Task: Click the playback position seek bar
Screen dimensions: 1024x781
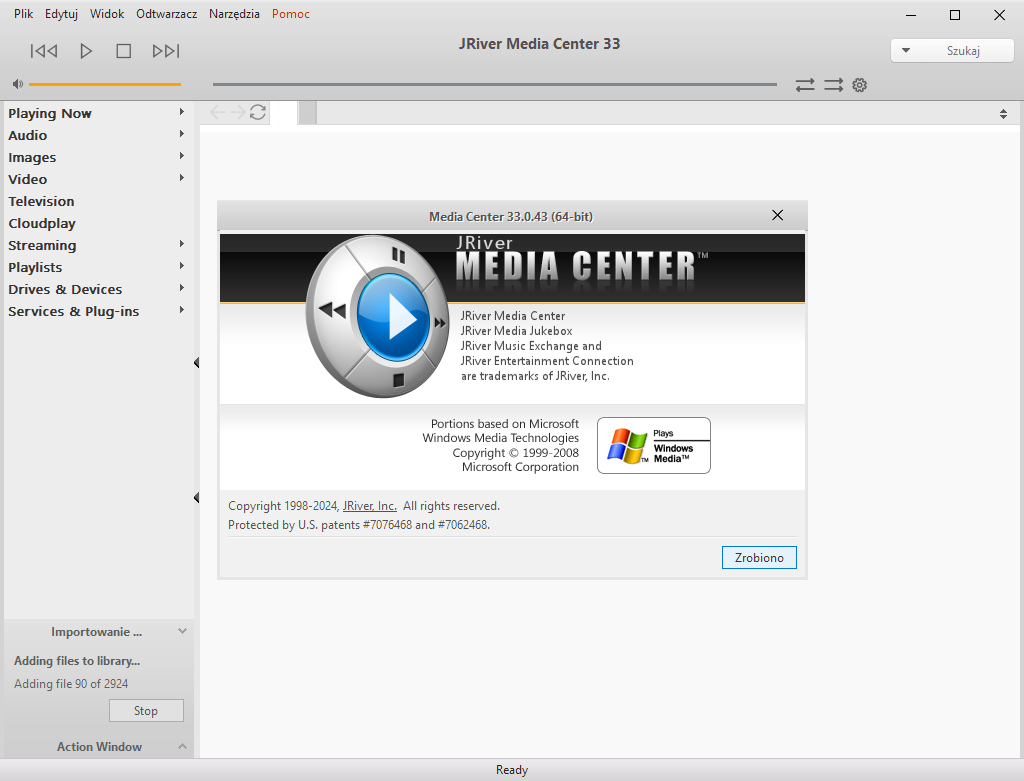Action: (494, 84)
